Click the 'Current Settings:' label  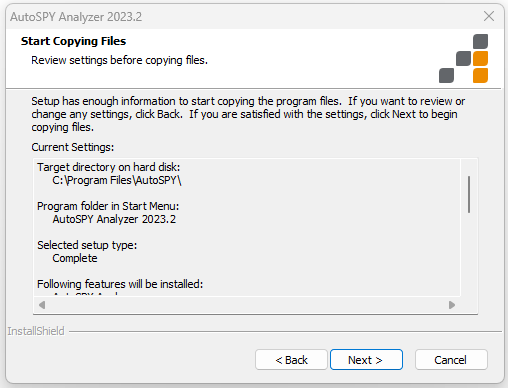tap(73, 147)
